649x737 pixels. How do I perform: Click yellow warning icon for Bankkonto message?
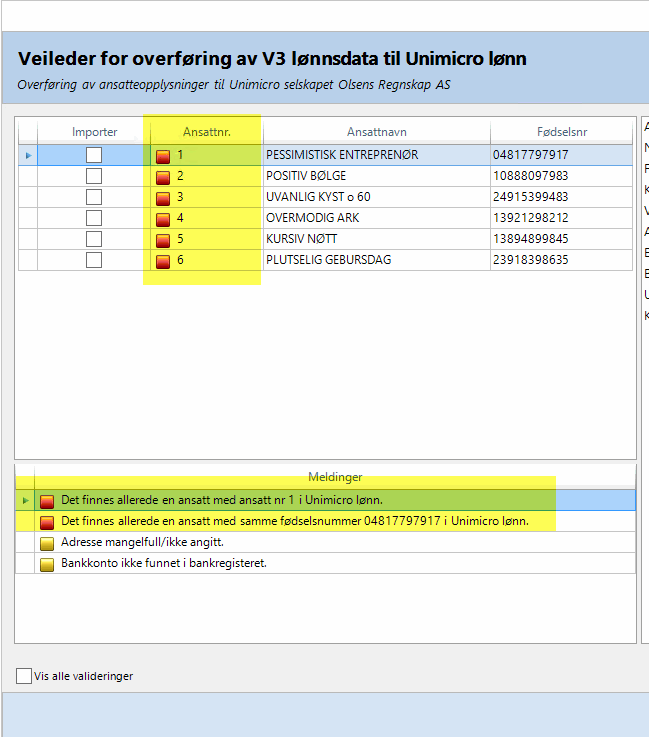(47, 564)
